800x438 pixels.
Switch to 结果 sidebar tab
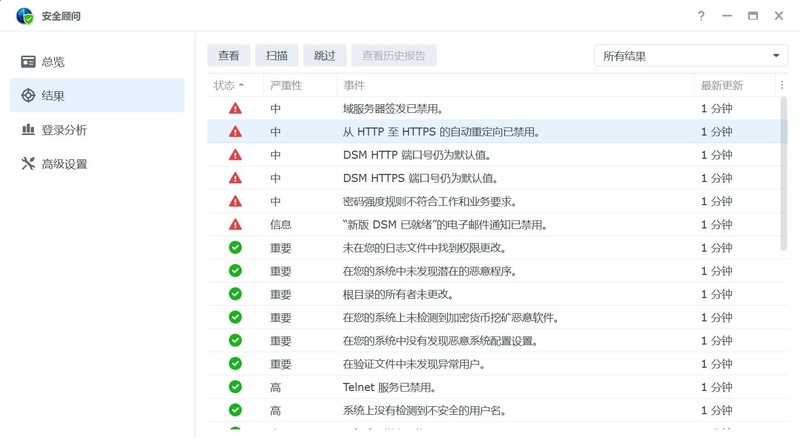point(97,95)
